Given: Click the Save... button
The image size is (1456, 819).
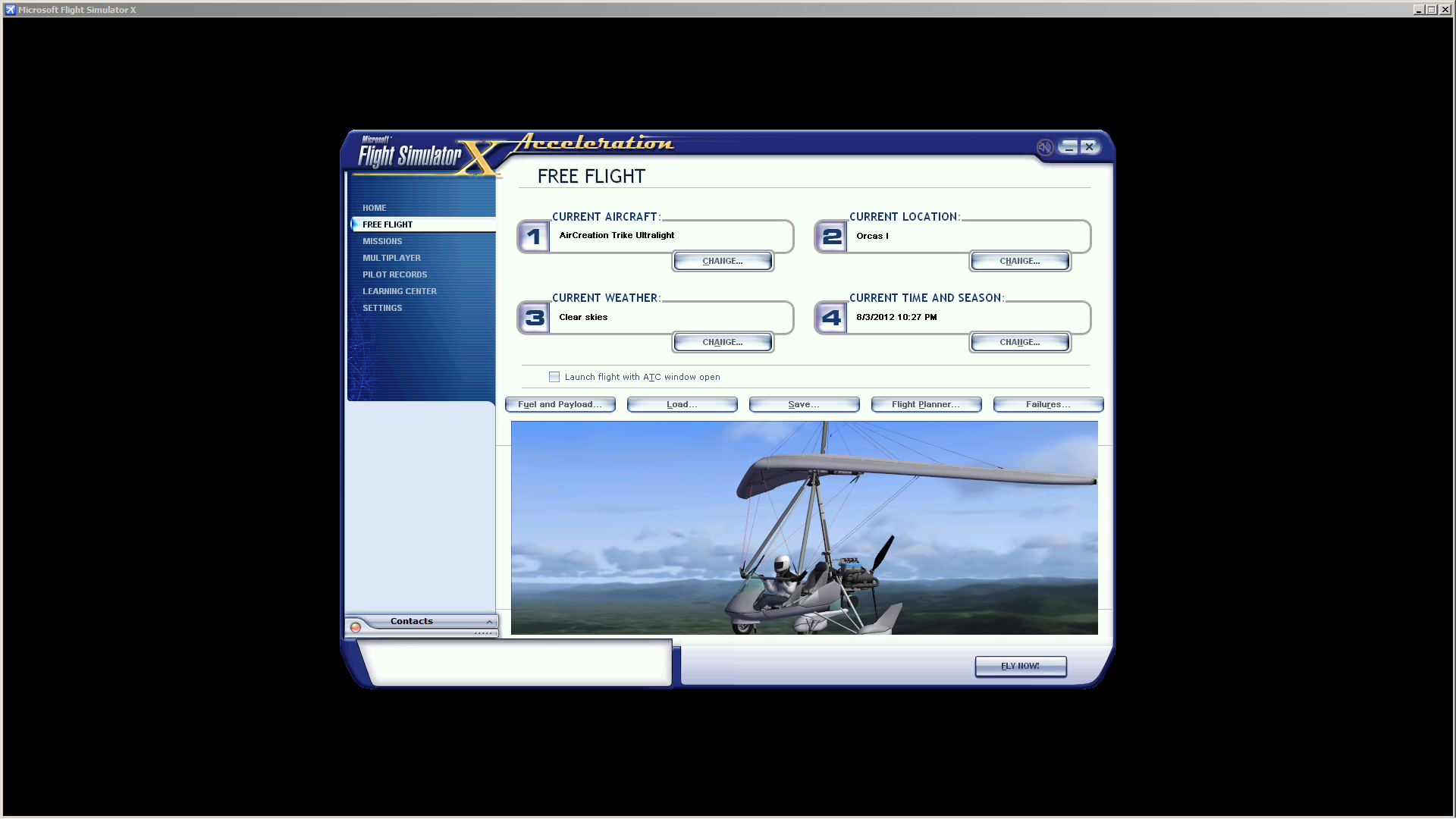Looking at the screenshot, I should click(x=805, y=404).
